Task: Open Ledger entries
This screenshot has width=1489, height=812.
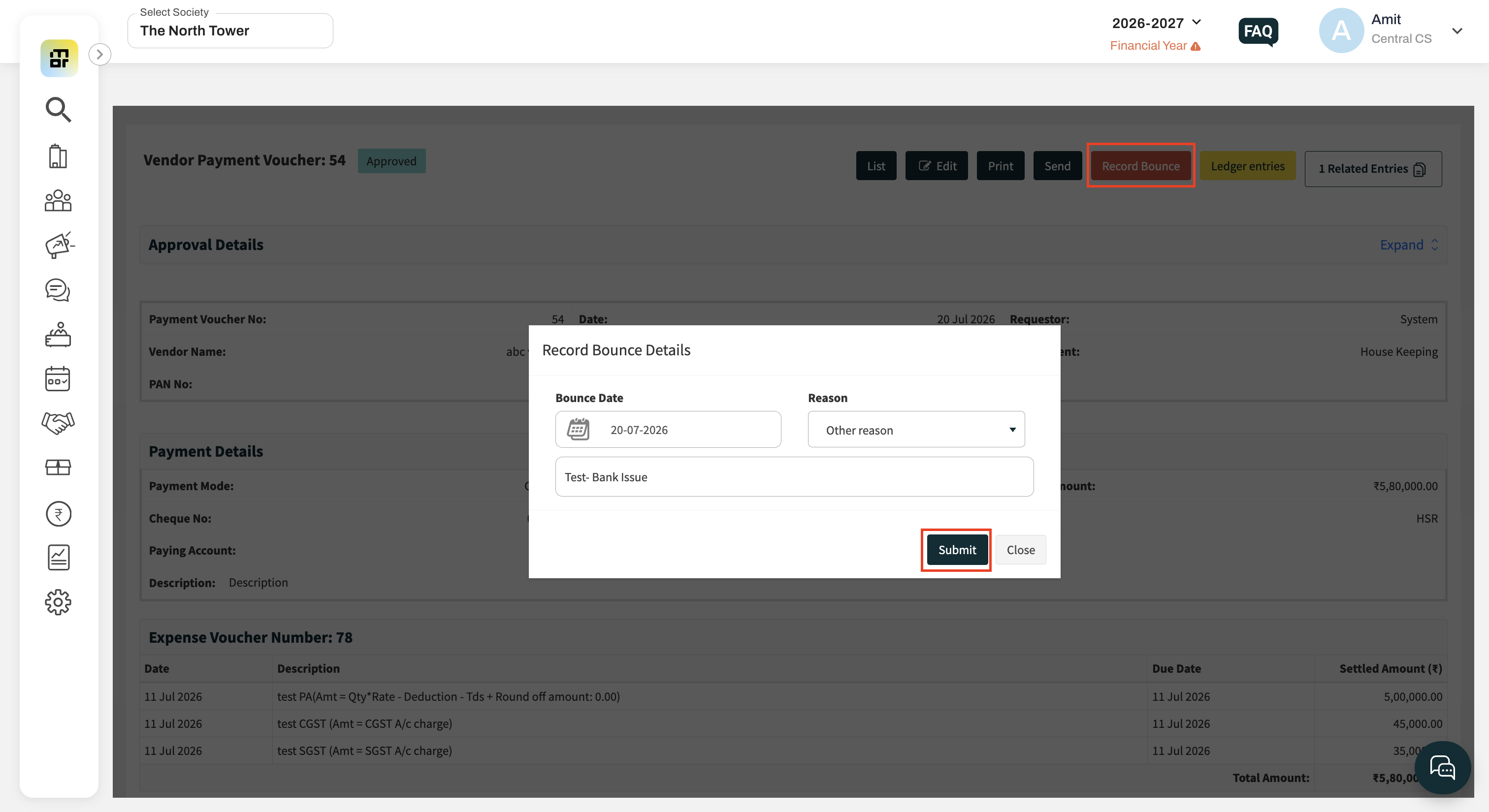Action: [1247, 166]
